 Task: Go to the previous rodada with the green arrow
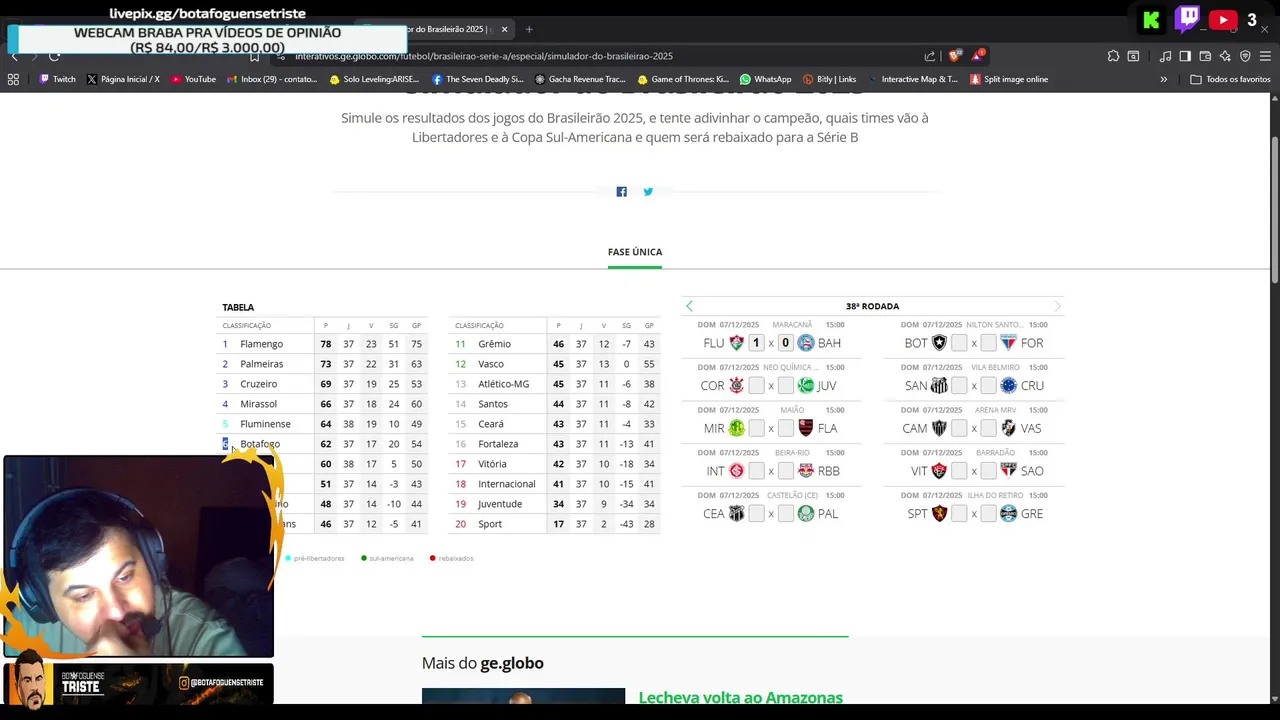pos(689,306)
